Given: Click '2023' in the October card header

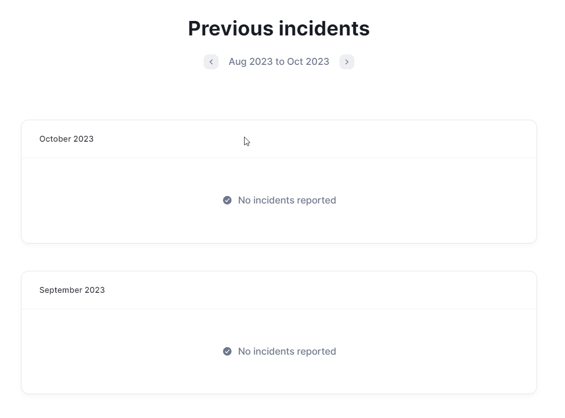Looking at the screenshot, I should (84, 139).
